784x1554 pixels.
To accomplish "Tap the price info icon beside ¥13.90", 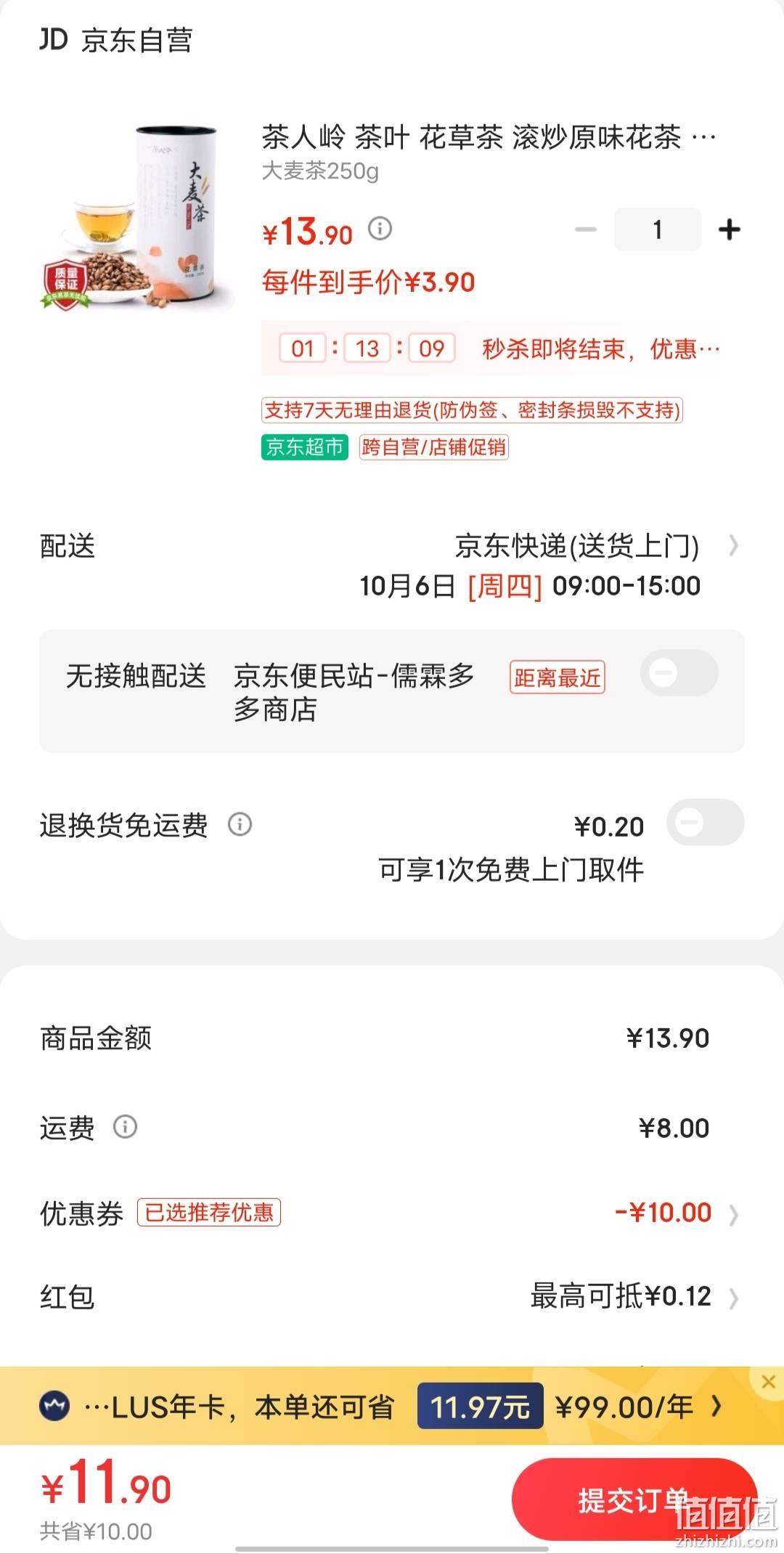I will tap(380, 229).
